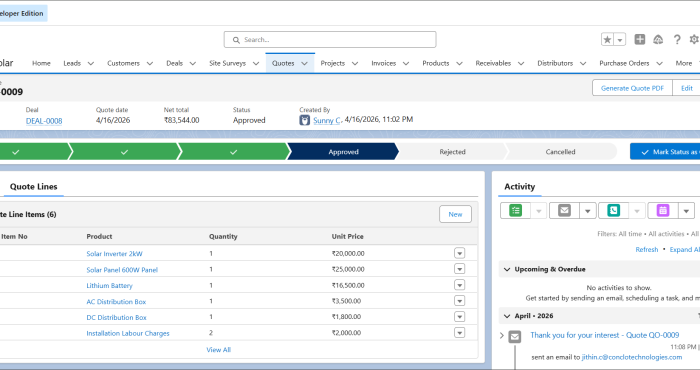Open the Salesforce Trailhead guidance icon
Screen dimensions: 700x370
point(658,39)
